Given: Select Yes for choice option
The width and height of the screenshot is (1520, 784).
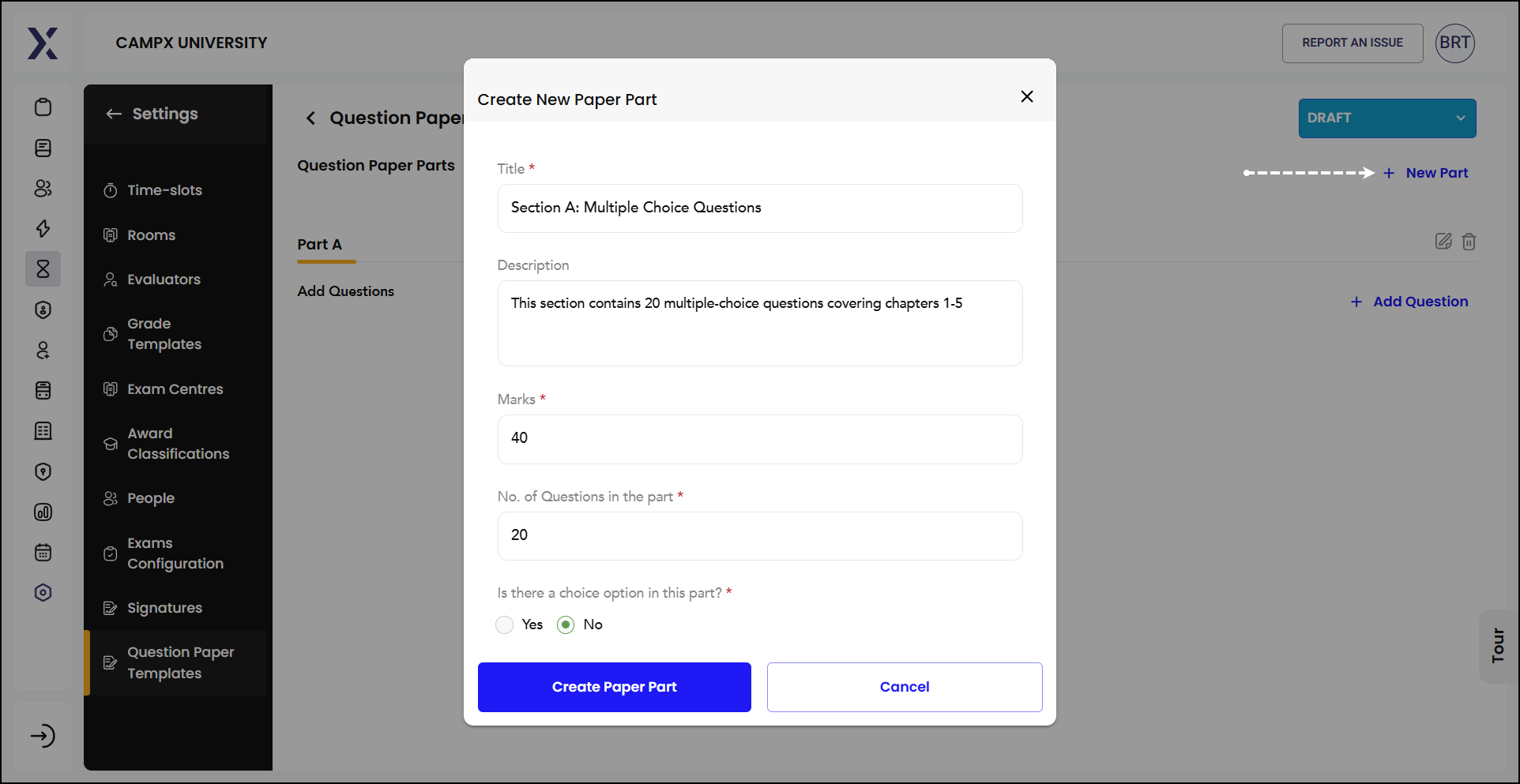Looking at the screenshot, I should [x=505, y=625].
